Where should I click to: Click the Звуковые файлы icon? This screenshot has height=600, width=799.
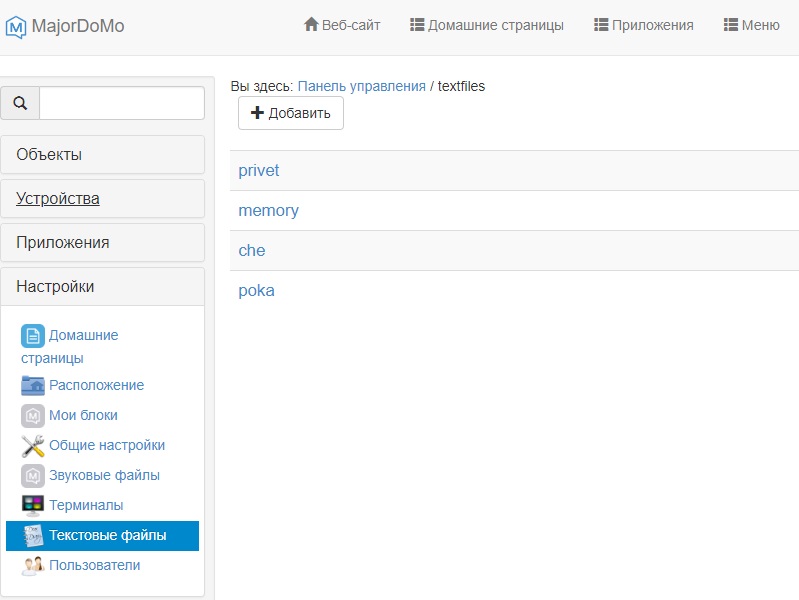tap(33, 475)
